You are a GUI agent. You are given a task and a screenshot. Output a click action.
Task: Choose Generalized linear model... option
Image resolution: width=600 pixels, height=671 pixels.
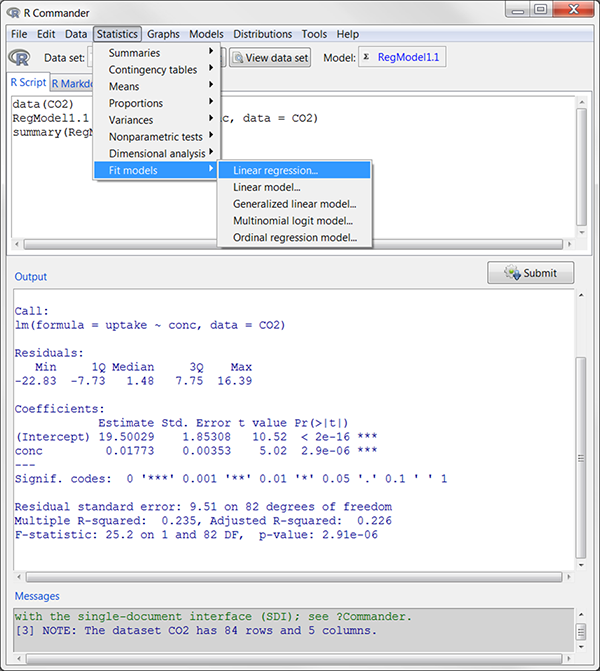(294, 204)
